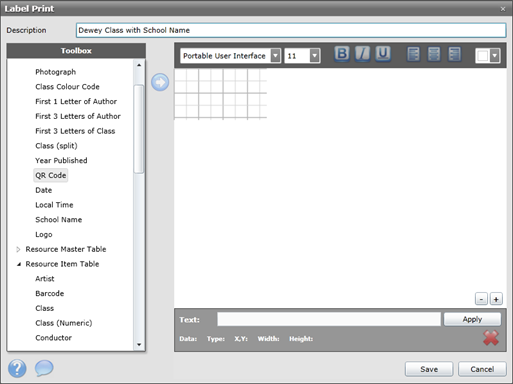Open the font family dropdown
This screenshot has width=513, height=384.
click(x=276, y=56)
